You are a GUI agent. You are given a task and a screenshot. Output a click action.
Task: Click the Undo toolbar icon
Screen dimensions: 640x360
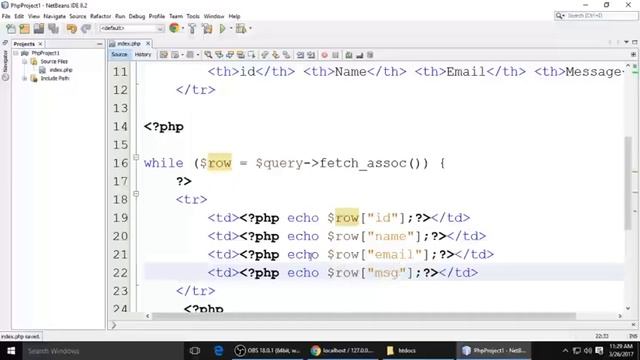71,29
